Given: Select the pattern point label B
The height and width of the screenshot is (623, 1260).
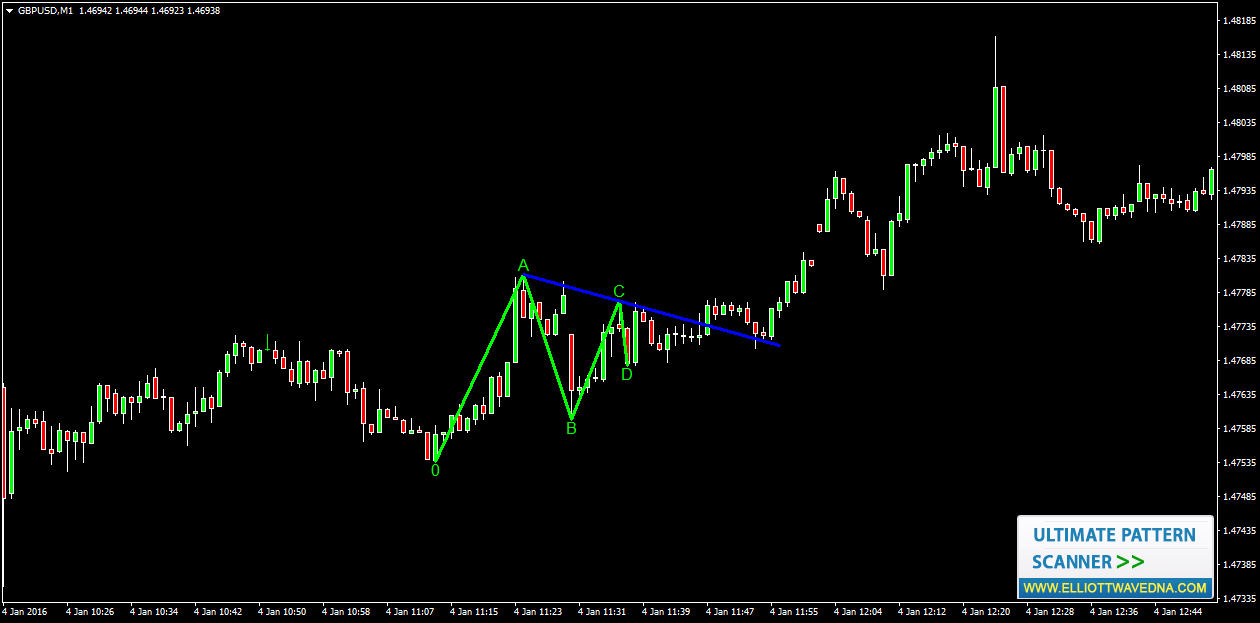Looking at the screenshot, I should pyautogui.click(x=571, y=428).
